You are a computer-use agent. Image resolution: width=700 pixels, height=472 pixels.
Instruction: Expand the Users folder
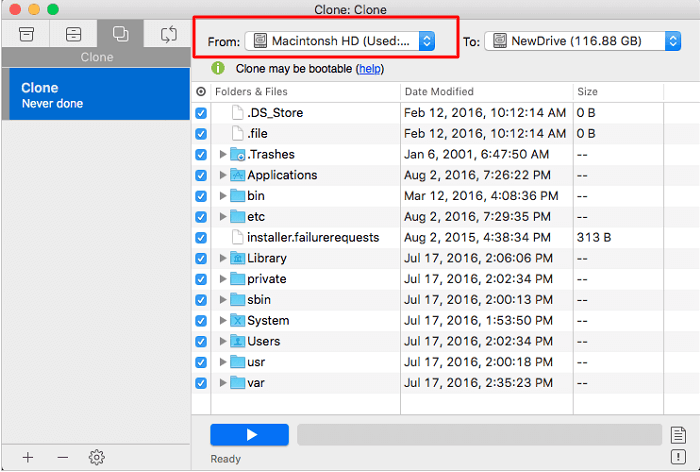pyautogui.click(x=223, y=341)
